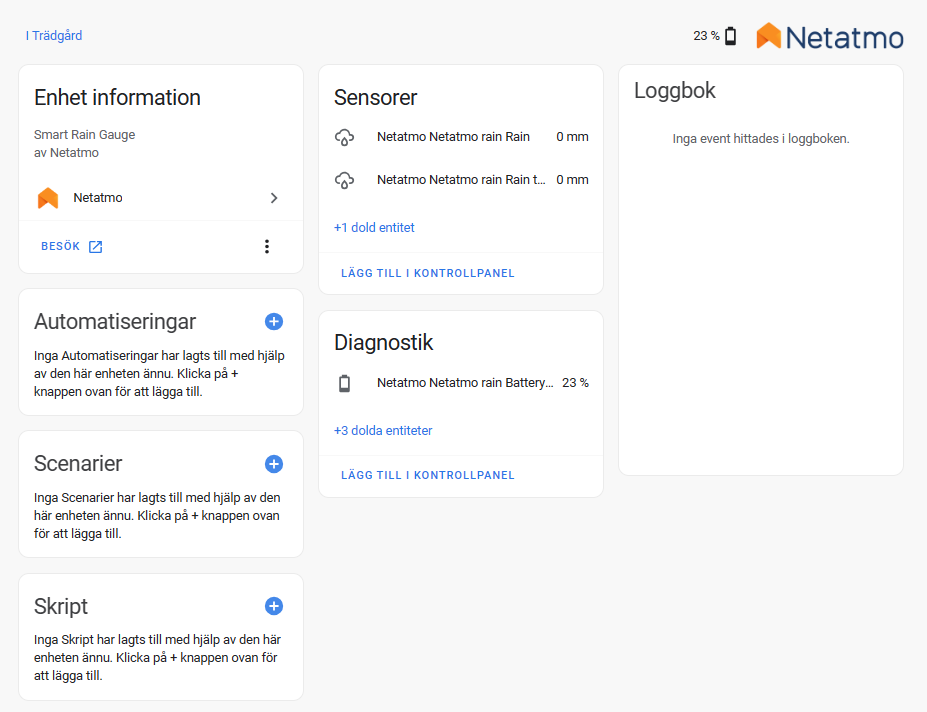Viewport: 927px width, 712px height.
Task: Click the battery icon in the header
Action: [731, 36]
